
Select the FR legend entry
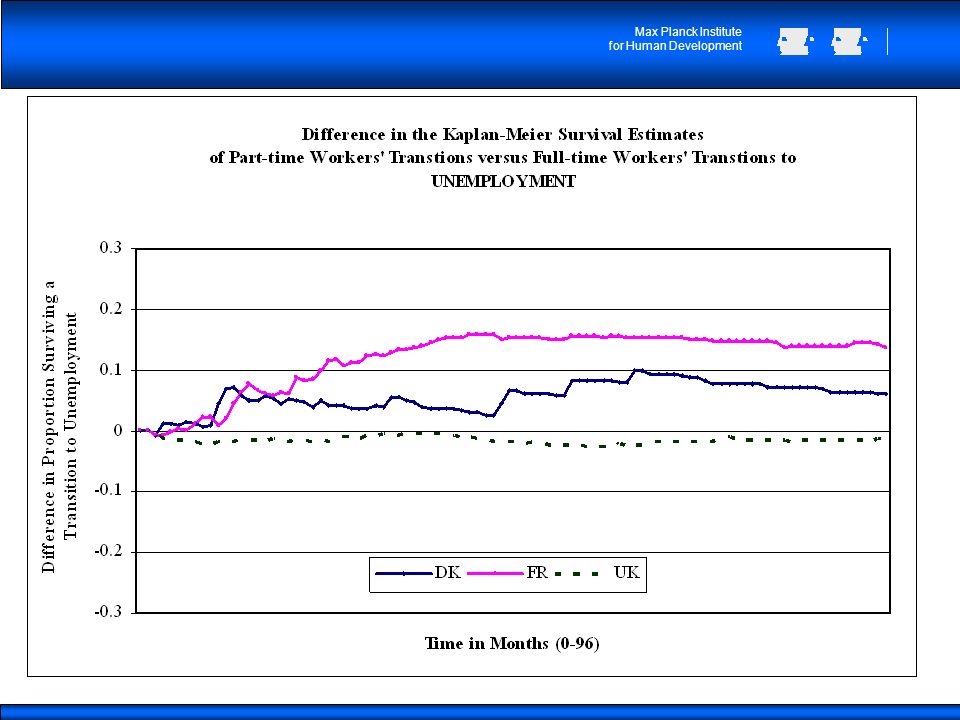click(508, 573)
